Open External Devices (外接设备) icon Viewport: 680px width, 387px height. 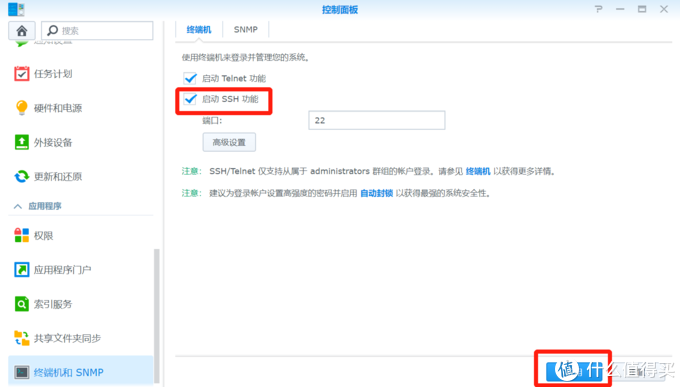[x=22, y=142]
